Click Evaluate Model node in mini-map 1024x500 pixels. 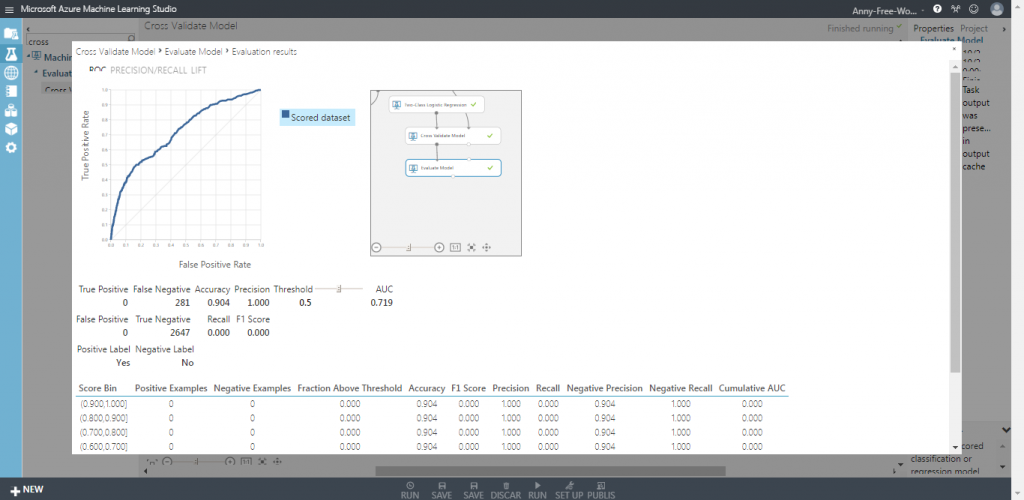[x=453, y=168]
